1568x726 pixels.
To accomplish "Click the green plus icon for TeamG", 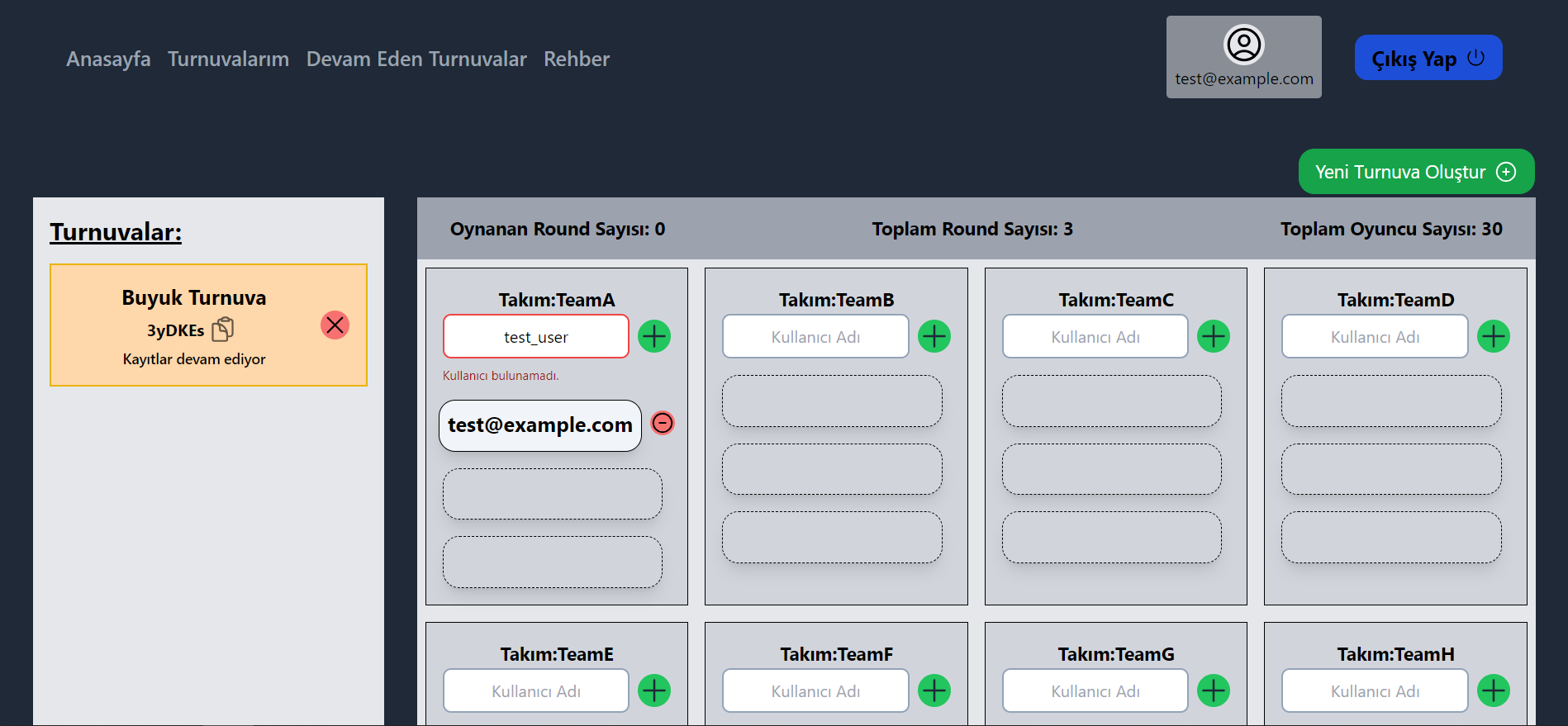I will [1214, 690].
